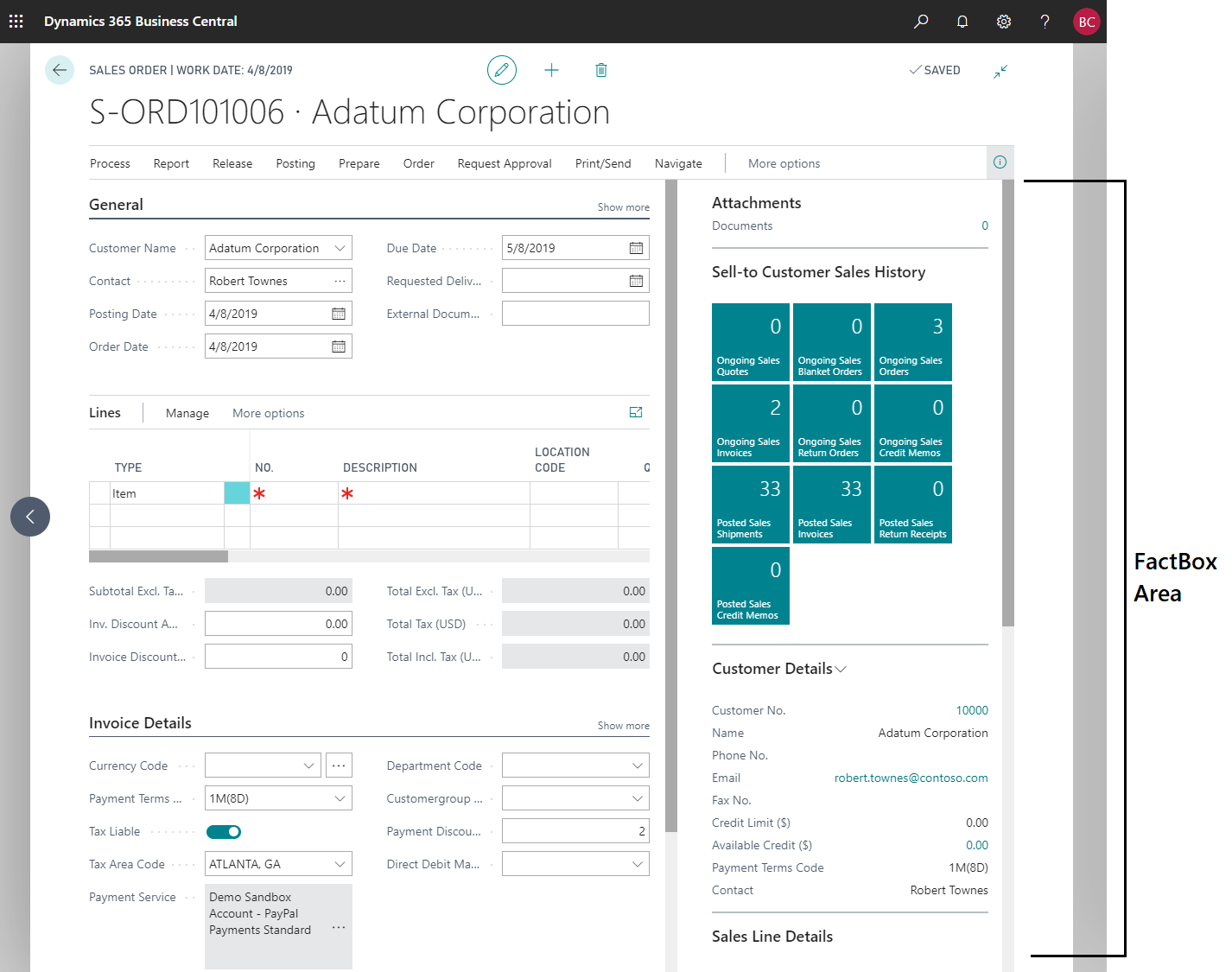Click More options in the action bar
Viewport: 1232px width, 972px height.
pos(784,163)
